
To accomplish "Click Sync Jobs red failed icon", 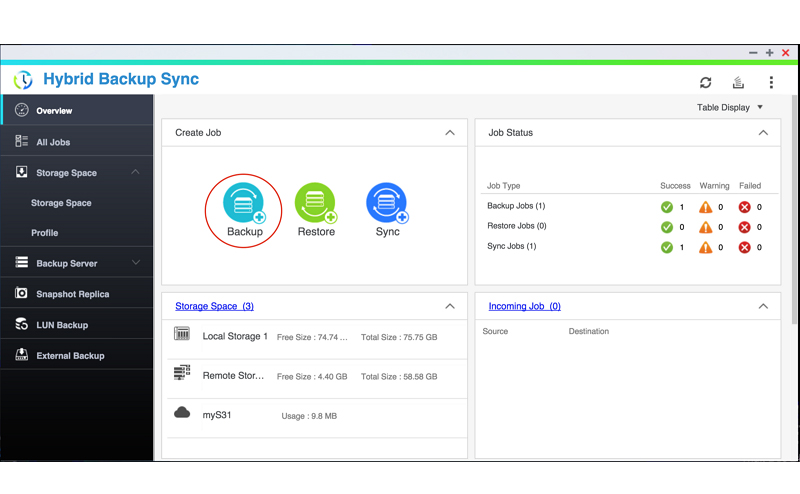I will [744, 248].
